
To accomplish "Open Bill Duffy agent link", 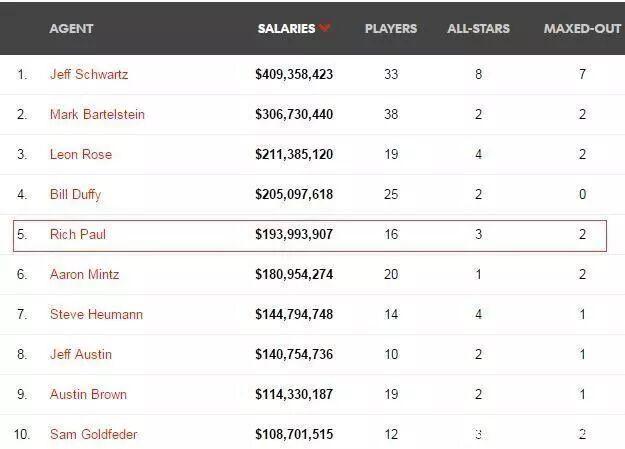I will (x=75, y=195).
